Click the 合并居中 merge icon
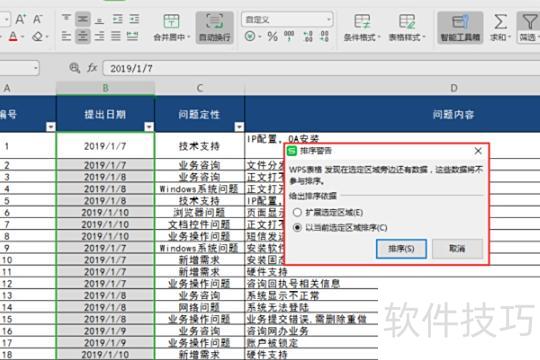The width and height of the screenshot is (540, 360). tap(171, 21)
